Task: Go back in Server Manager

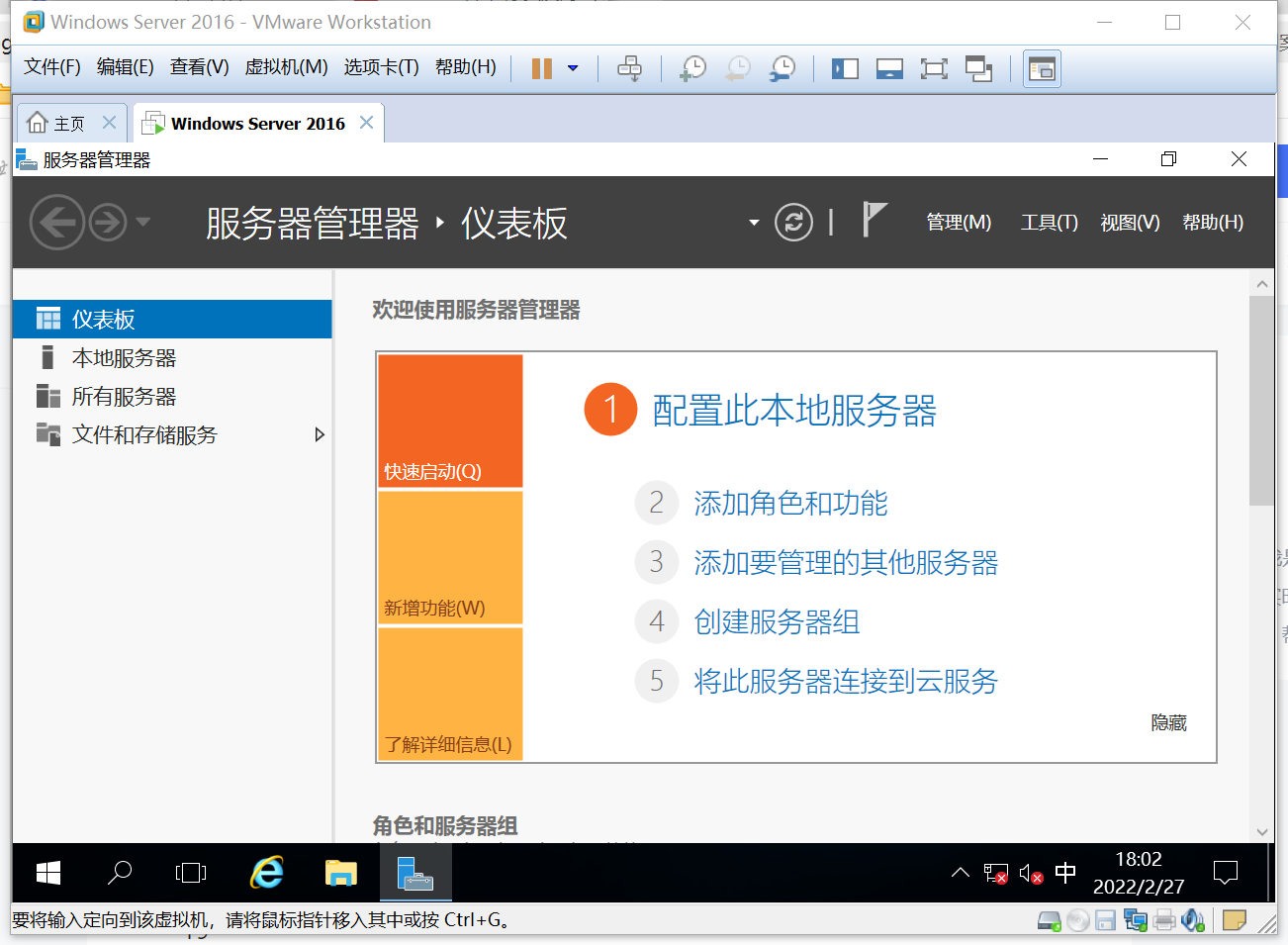Action: click(56, 223)
